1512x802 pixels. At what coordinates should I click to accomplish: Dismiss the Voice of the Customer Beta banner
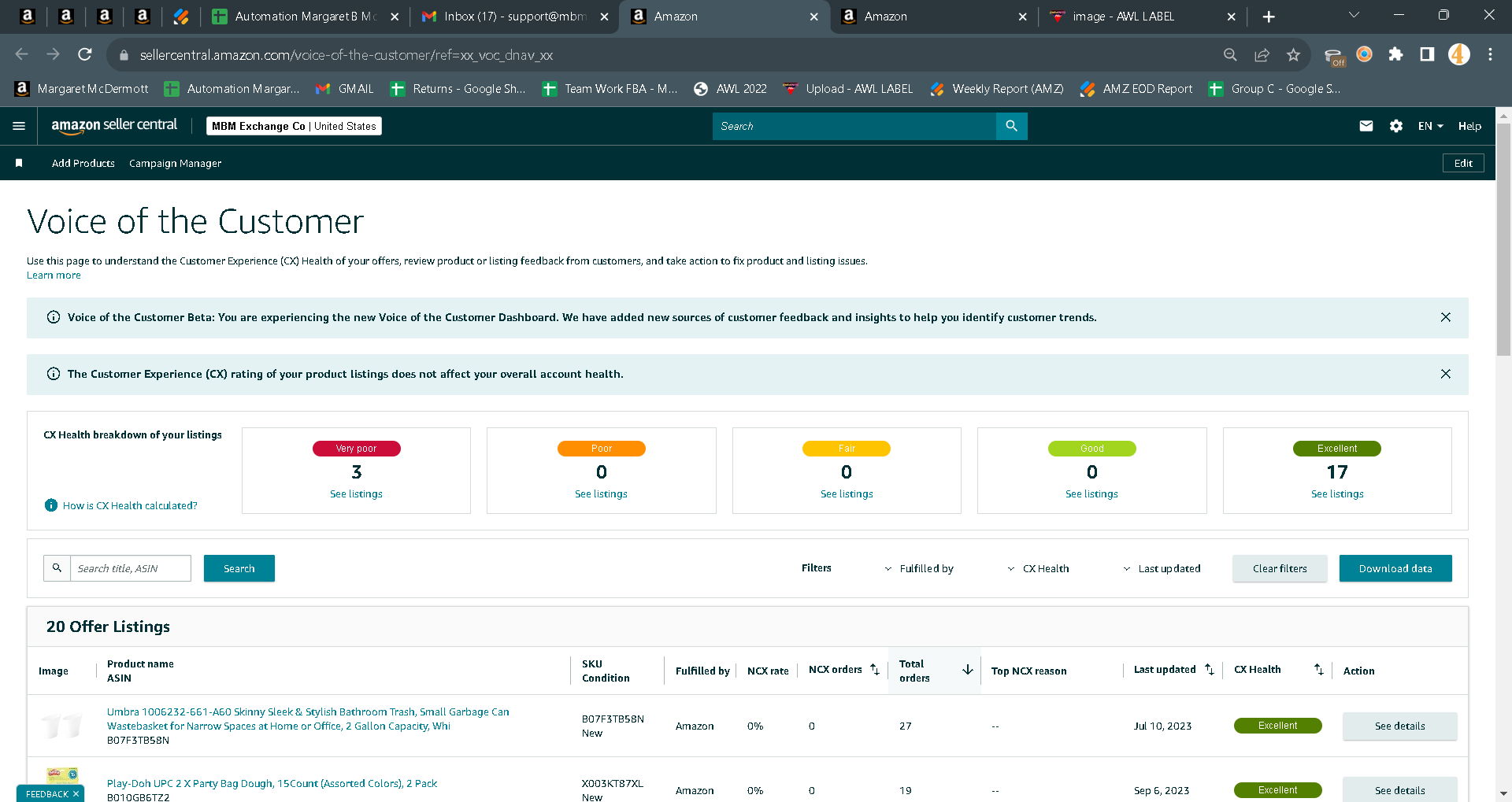pos(1446,317)
